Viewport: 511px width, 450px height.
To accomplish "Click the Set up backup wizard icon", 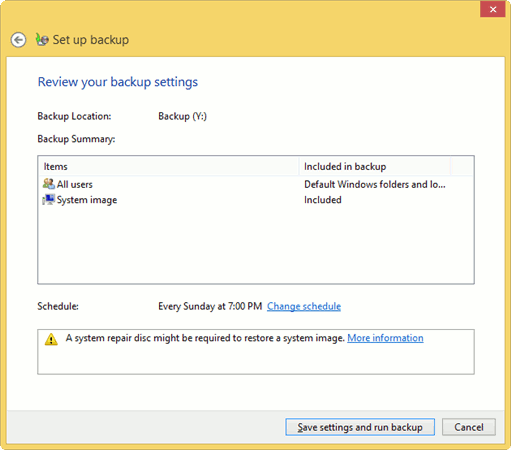I will pyautogui.click(x=42, y=40).
